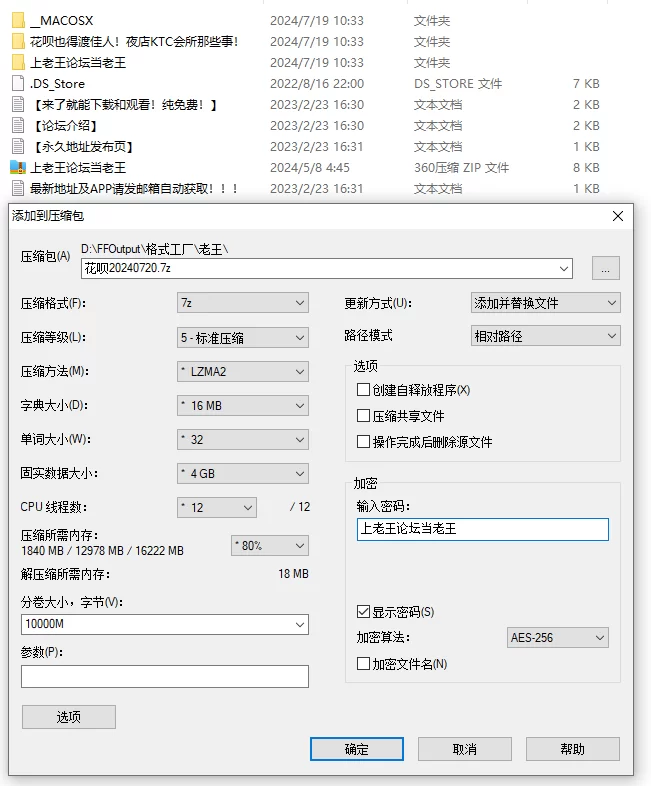Screen dimensions: 651x786
Task: Click the DS_STORE 文件 type text
Action: tap(458, 84)
